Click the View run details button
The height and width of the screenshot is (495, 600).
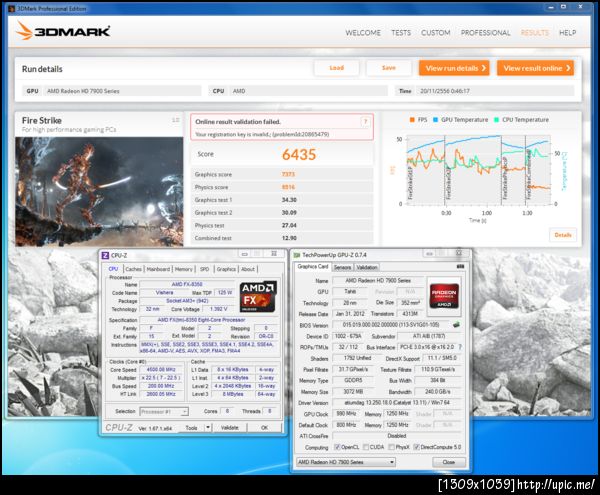(454, 68)
